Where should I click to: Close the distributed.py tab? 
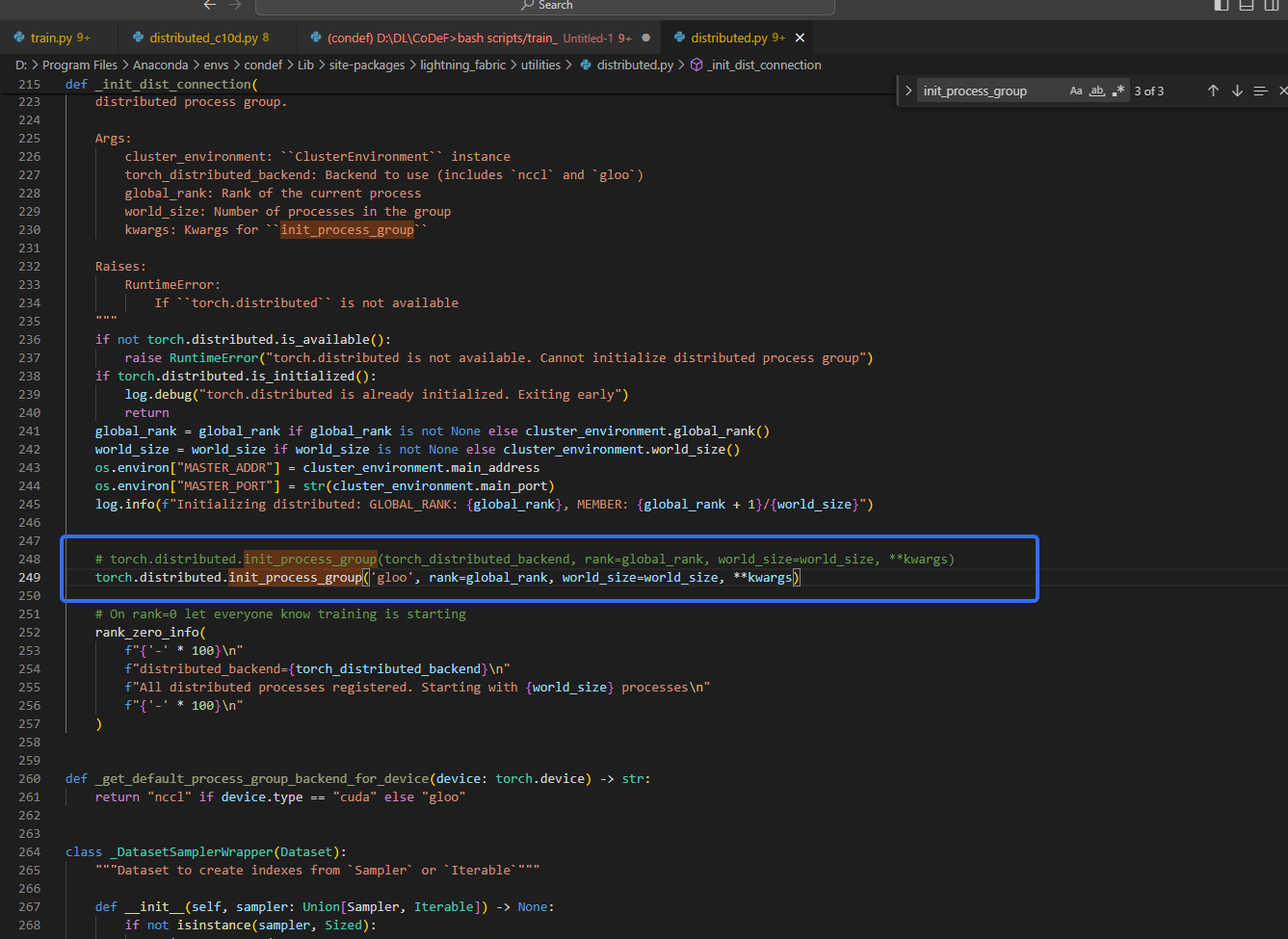(800, 38)
